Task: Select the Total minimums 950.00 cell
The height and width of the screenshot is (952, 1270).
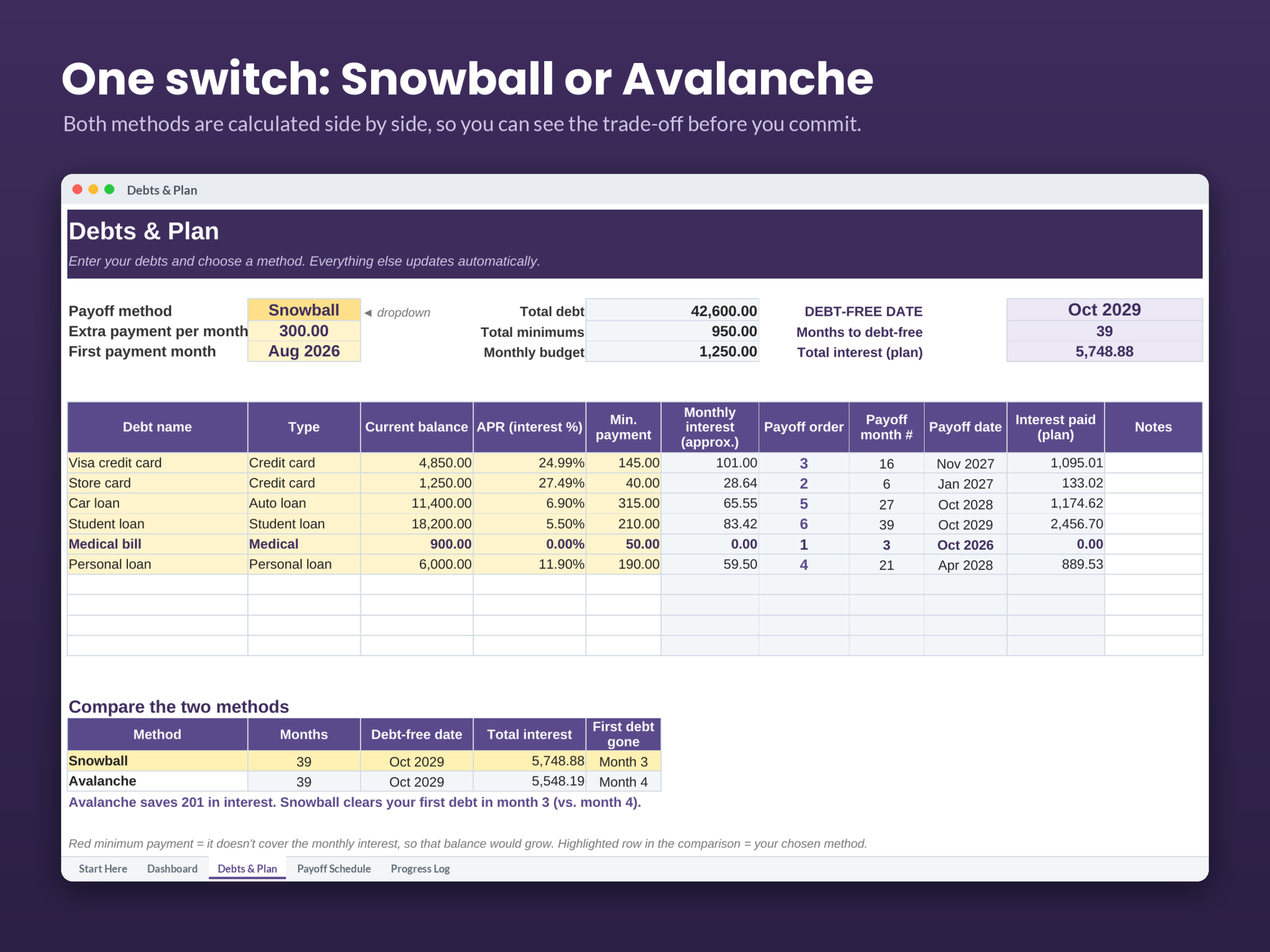Action: coord(672,331)
